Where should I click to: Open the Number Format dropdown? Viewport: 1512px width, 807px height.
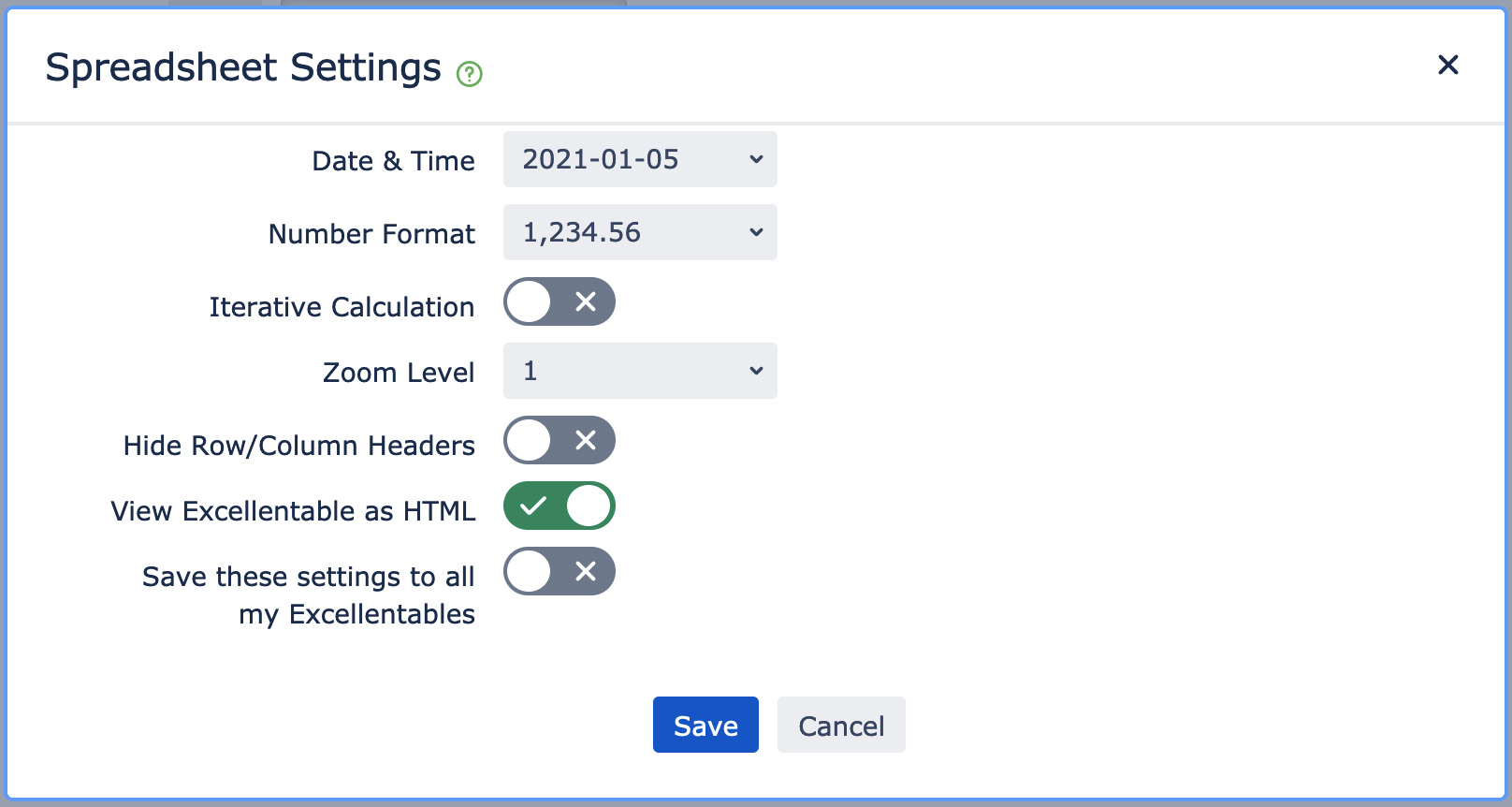(x=640, y=232)
